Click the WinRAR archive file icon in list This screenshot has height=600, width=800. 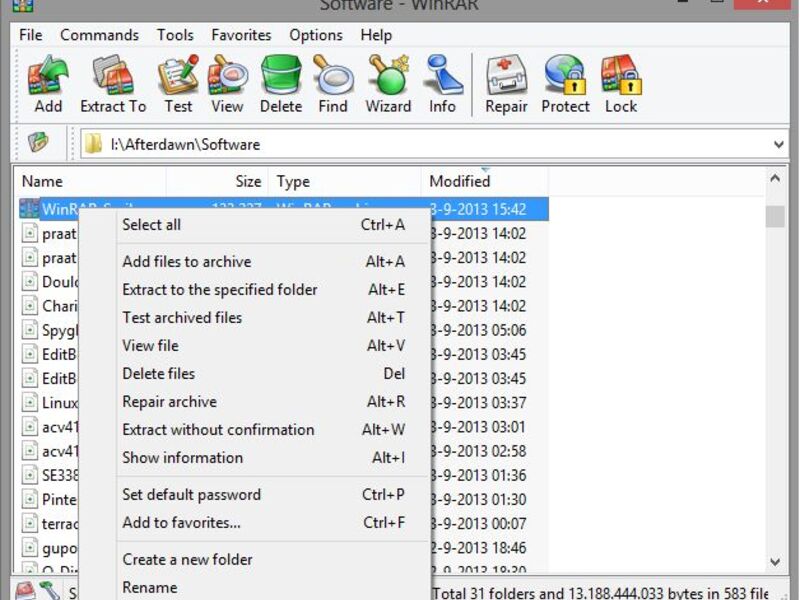[x=29, y=209]
